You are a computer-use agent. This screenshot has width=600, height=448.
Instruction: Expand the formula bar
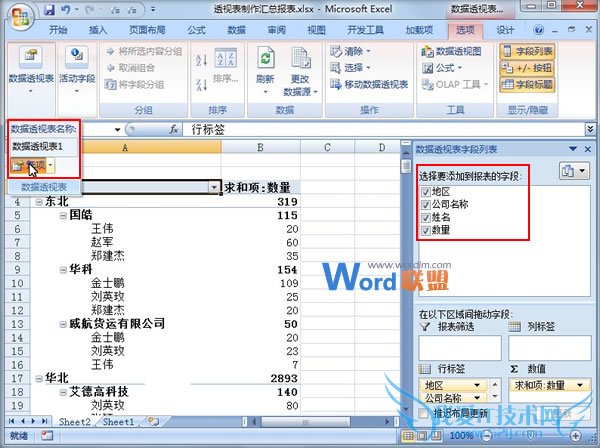(590, 129)
